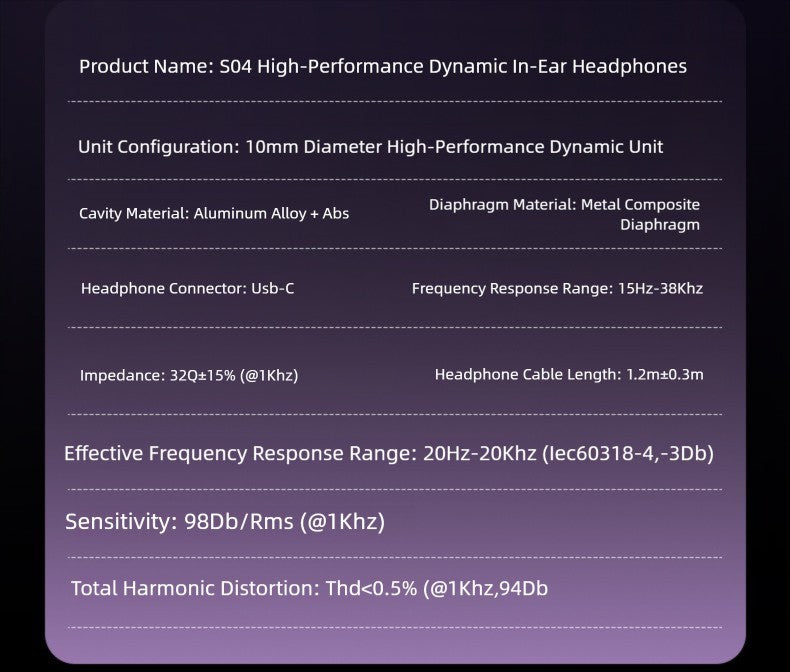Select Effective Frequency Response Range 20Hz-20Khz line
This screenshot has height=672, width=790.
389,454
